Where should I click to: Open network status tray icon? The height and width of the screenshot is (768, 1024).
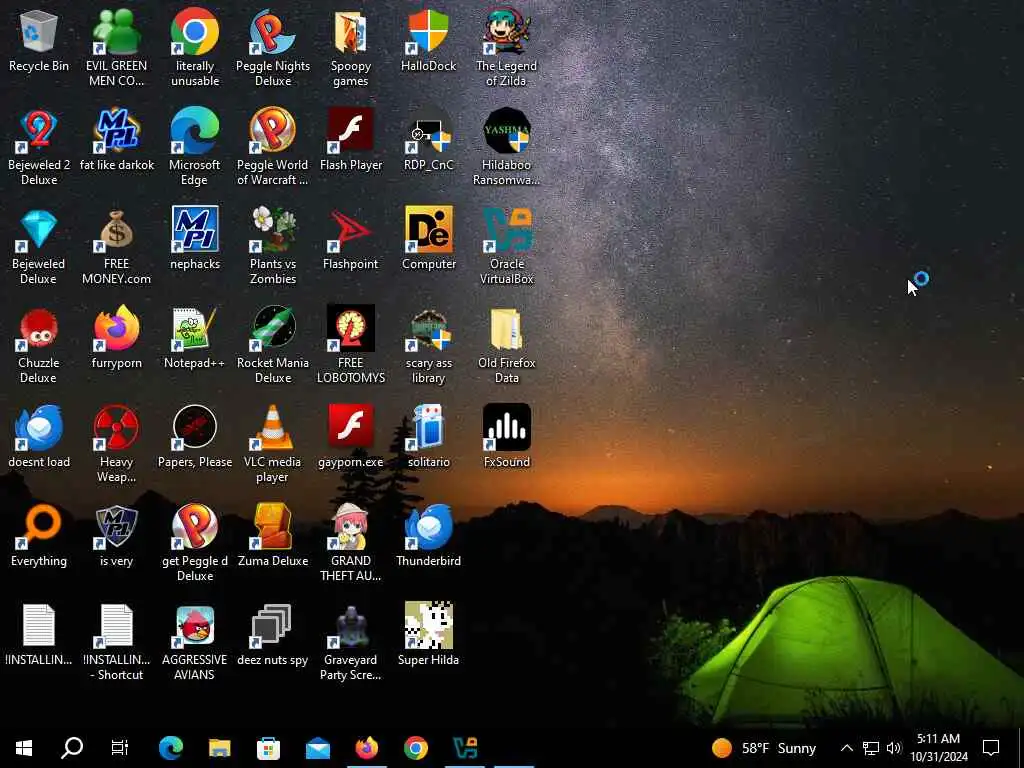pos(871,748)
